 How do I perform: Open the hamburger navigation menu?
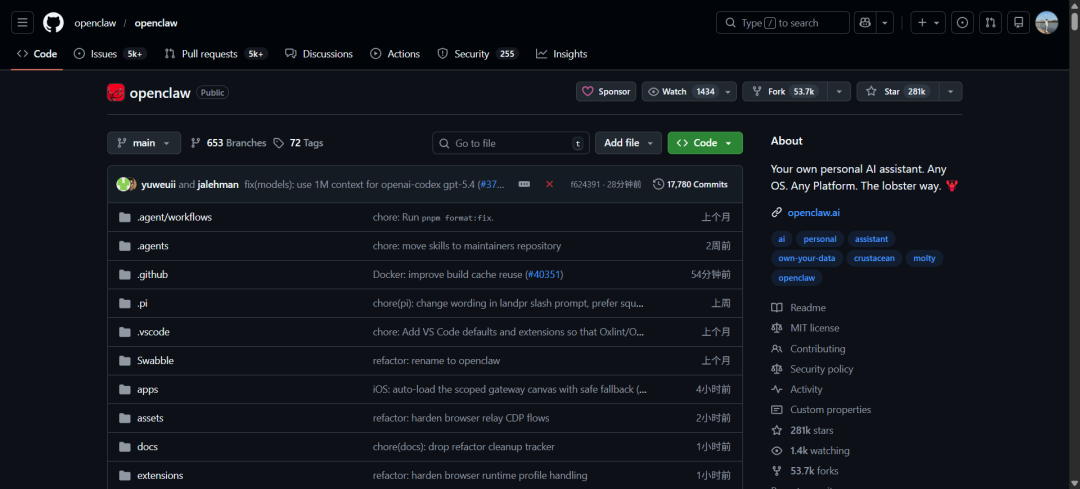point(22,22)
